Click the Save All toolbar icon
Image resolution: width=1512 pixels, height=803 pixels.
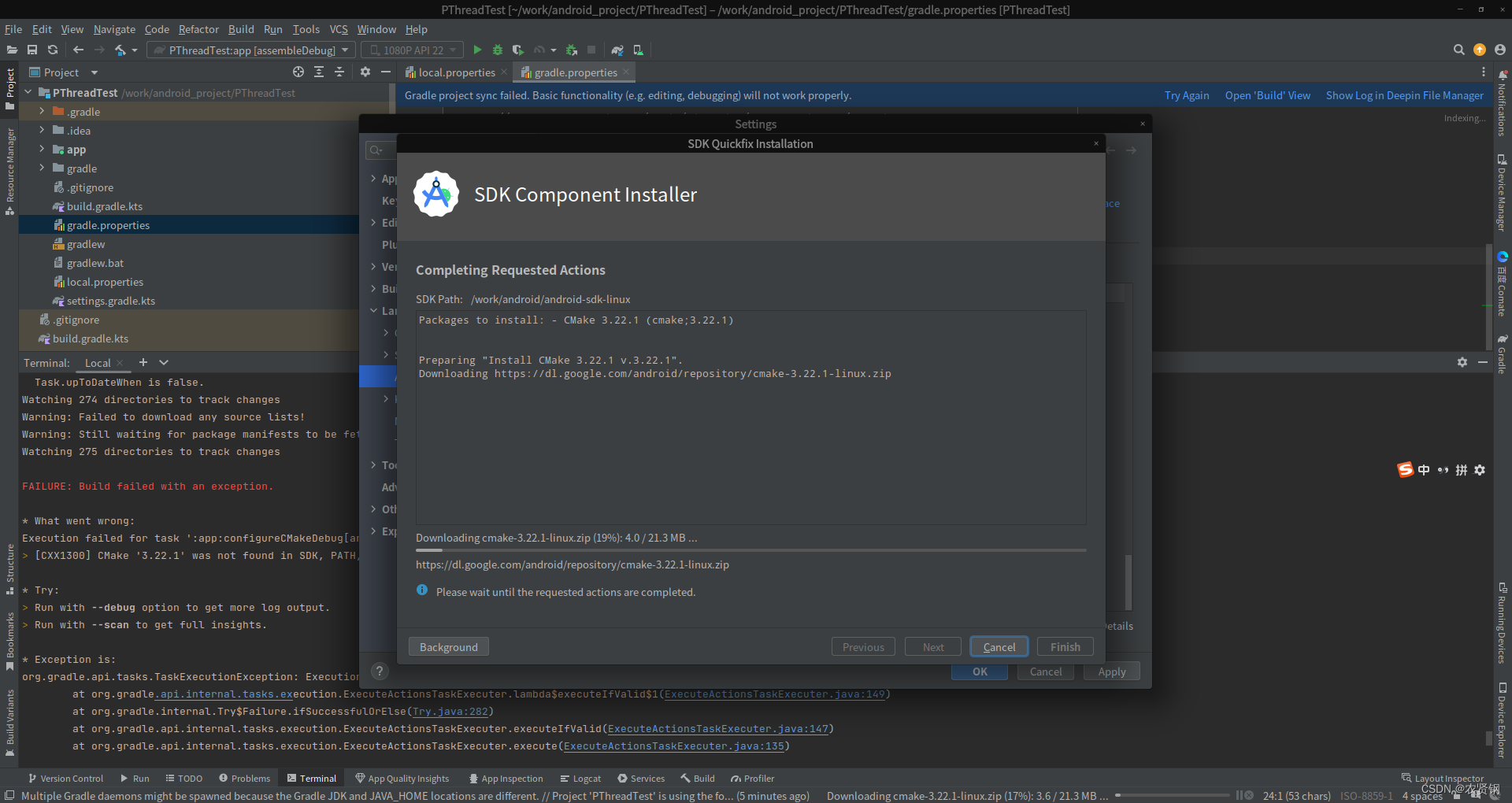(32, 50)
